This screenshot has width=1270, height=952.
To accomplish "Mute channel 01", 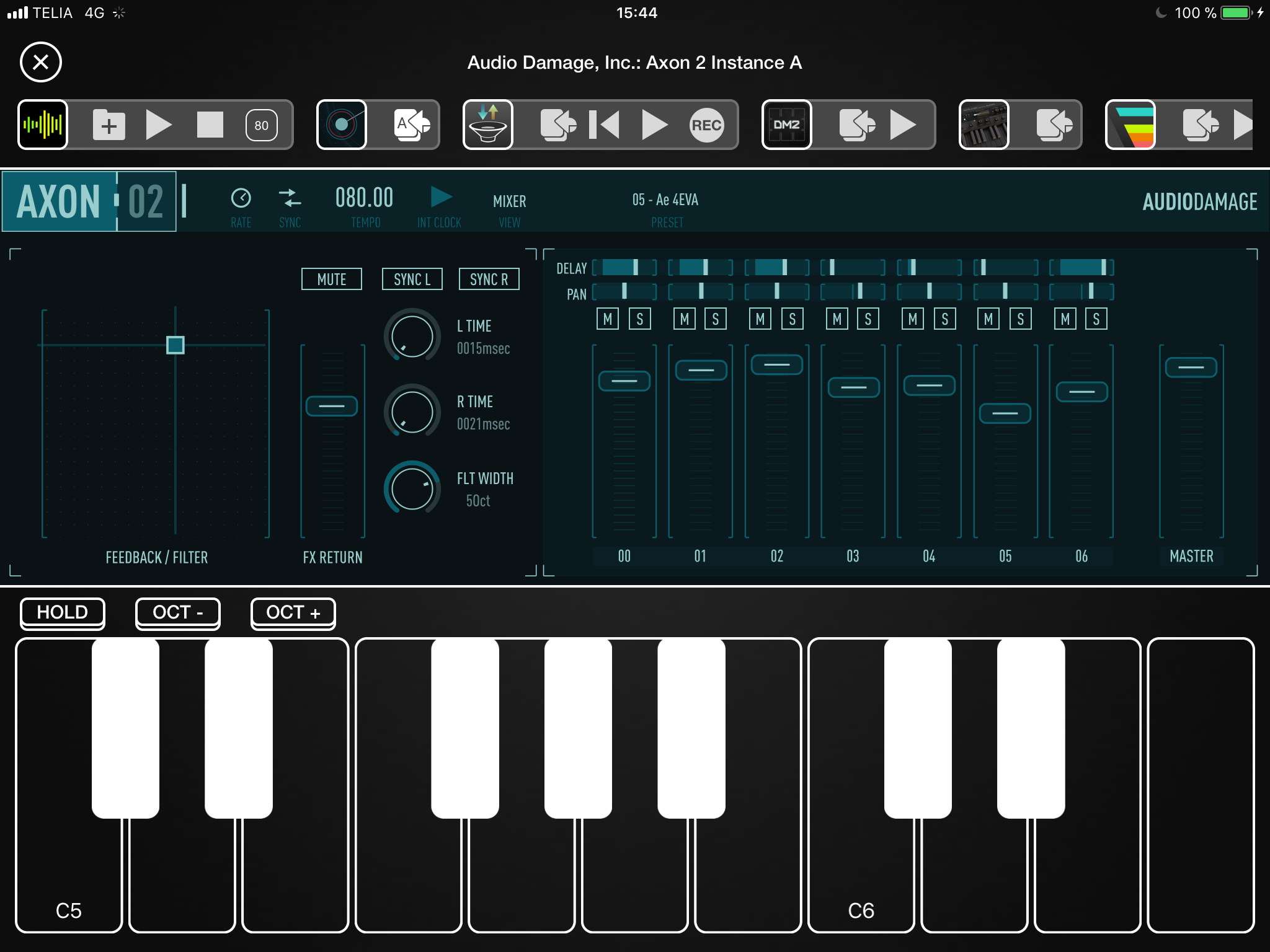I will (685, 319).
